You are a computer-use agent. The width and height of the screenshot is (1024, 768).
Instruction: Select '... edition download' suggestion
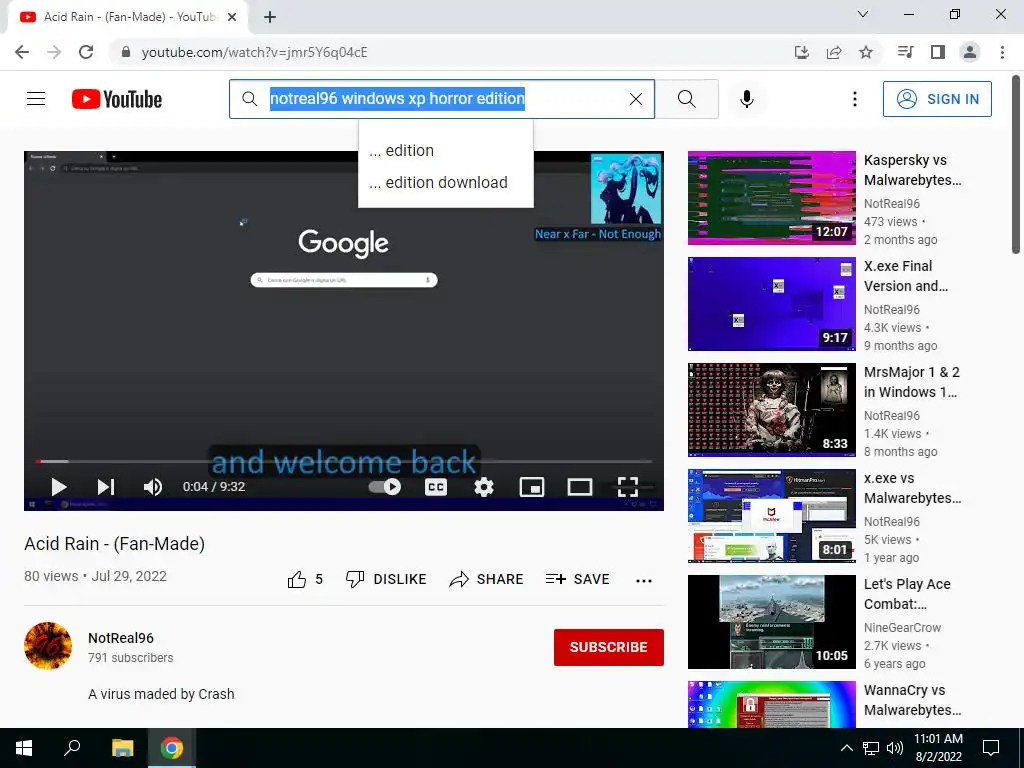click(446, 182)
